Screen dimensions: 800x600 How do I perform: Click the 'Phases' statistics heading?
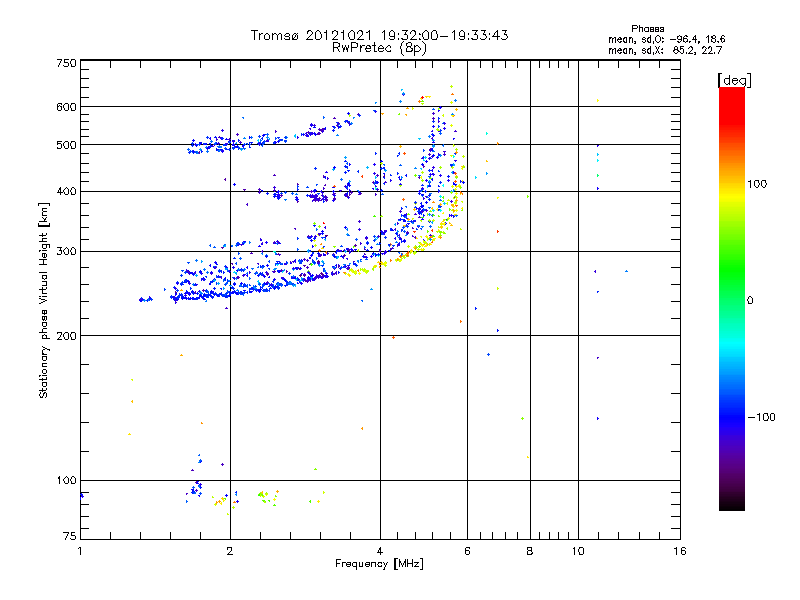click(647, 29)
